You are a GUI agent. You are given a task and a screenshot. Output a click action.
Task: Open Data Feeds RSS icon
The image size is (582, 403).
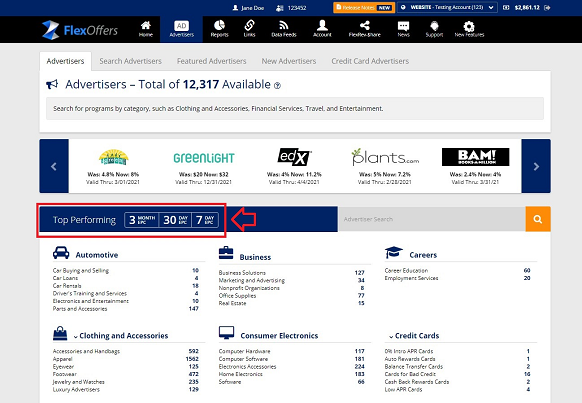pos(284,25)
